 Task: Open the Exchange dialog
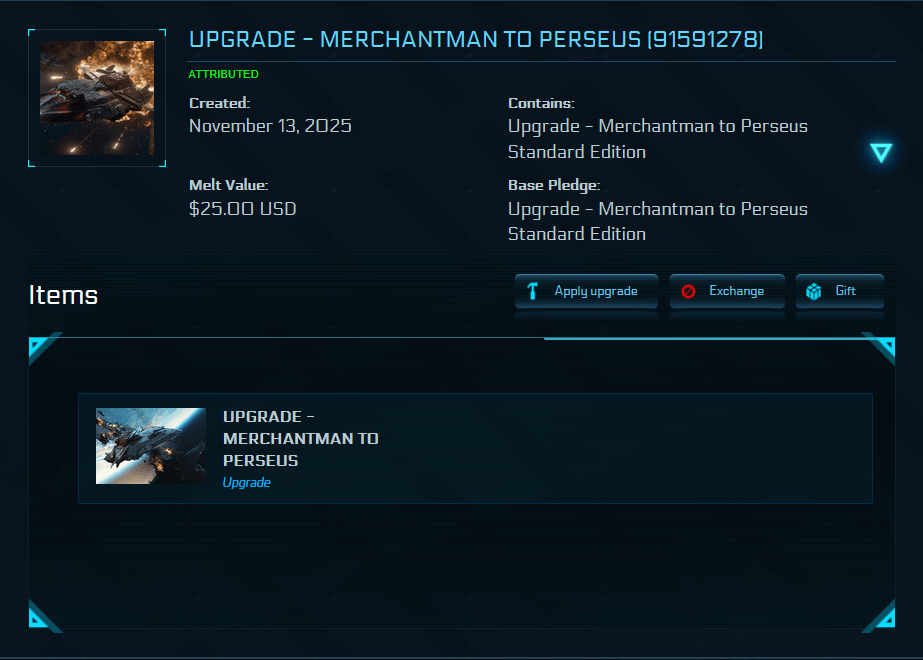[x=727, y=291]
